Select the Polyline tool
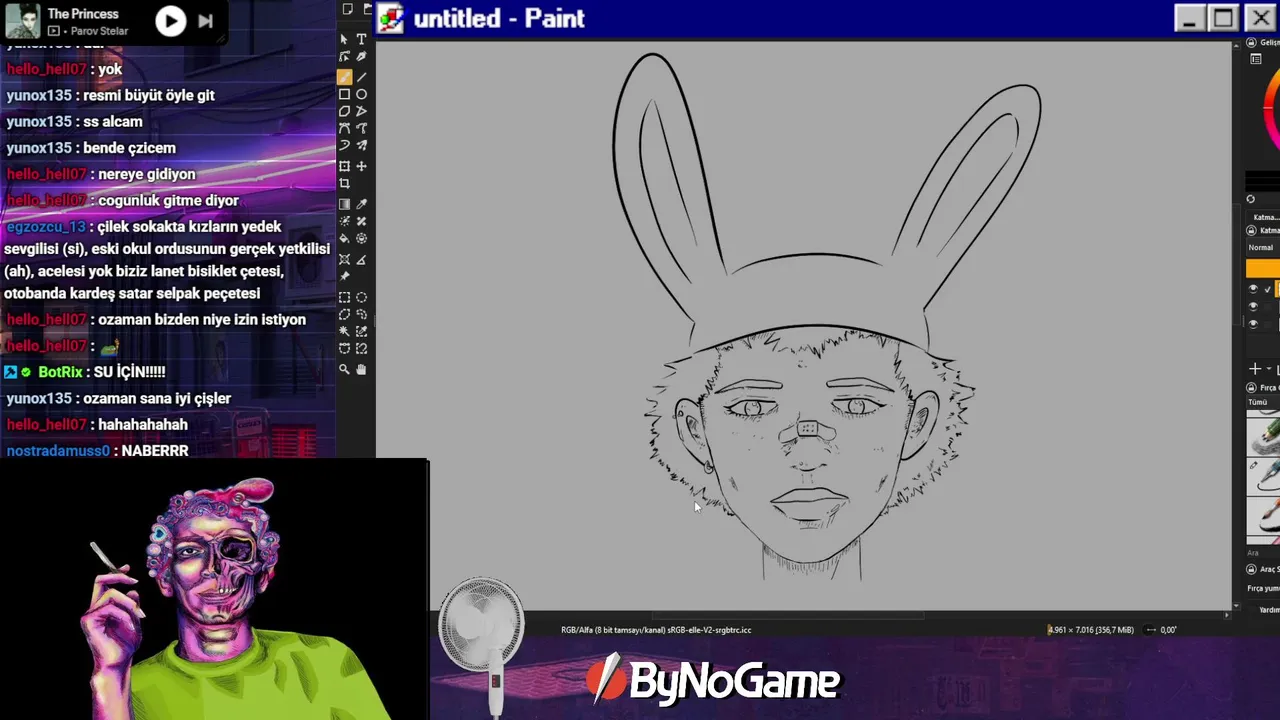This screenshot has width=1280, height=720. [x=361, y=111]
